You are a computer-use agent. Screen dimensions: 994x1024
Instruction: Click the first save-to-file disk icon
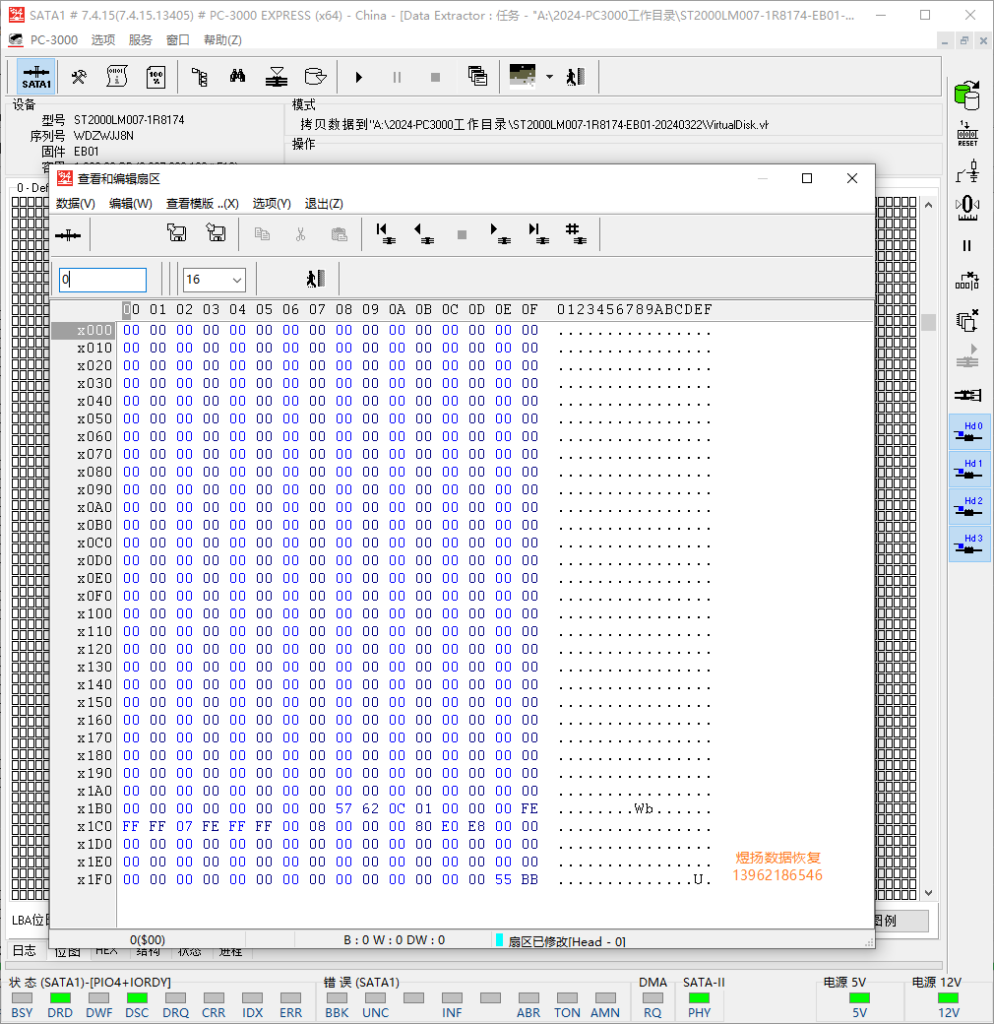176,232
